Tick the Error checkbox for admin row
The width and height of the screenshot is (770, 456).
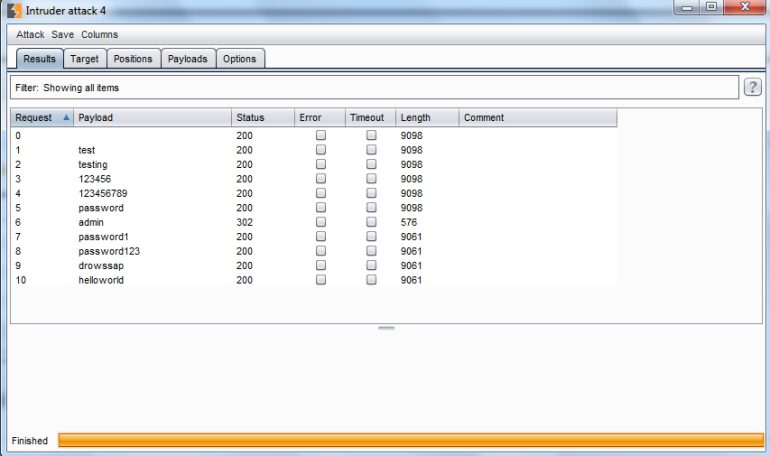[x=320, y=222]
